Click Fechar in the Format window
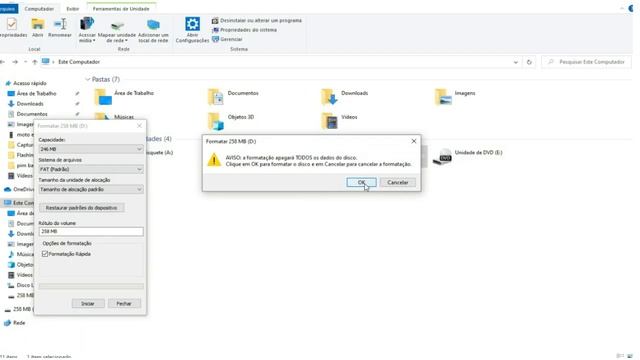Screen dimensions: 640x360 tap(124, 303)
